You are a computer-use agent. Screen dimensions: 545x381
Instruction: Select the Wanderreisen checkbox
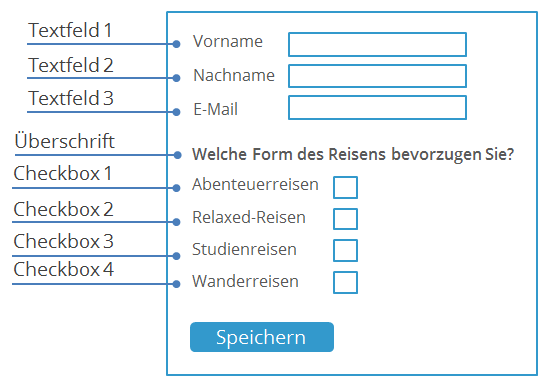click(x=345, y=282)
